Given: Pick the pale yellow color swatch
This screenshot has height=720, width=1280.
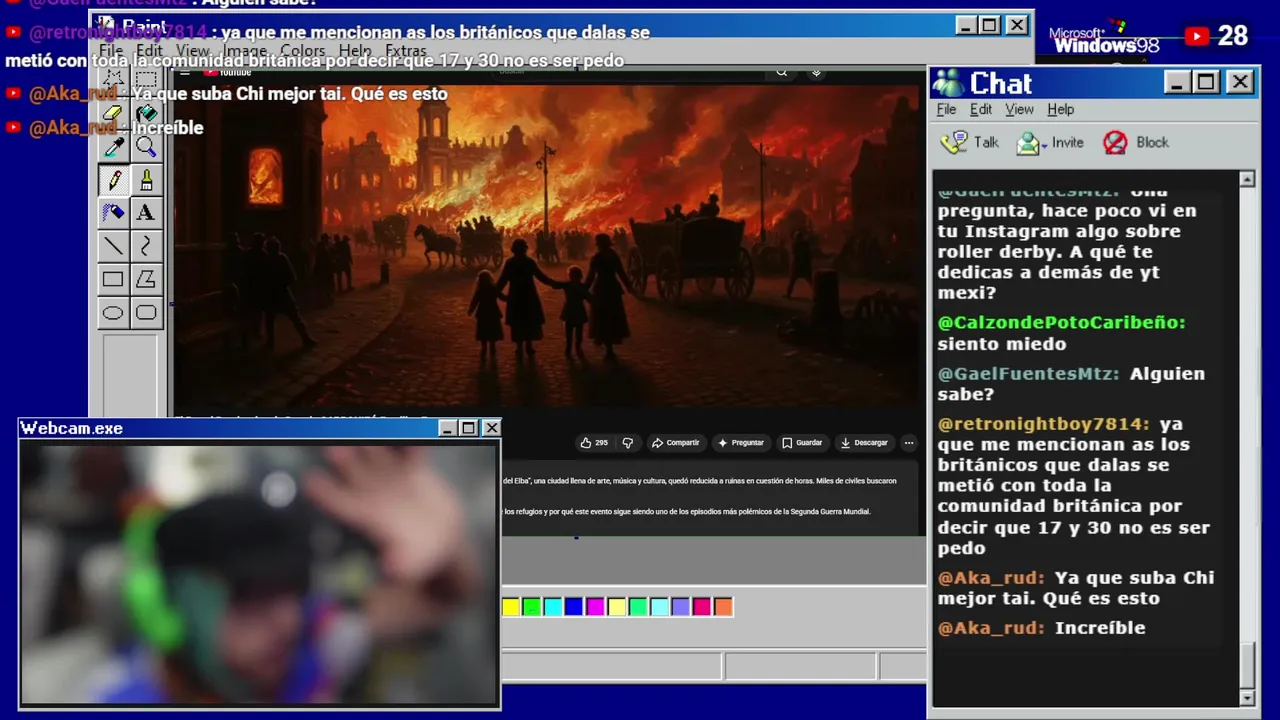Looking at the screenshot, I should pos(617,607).
